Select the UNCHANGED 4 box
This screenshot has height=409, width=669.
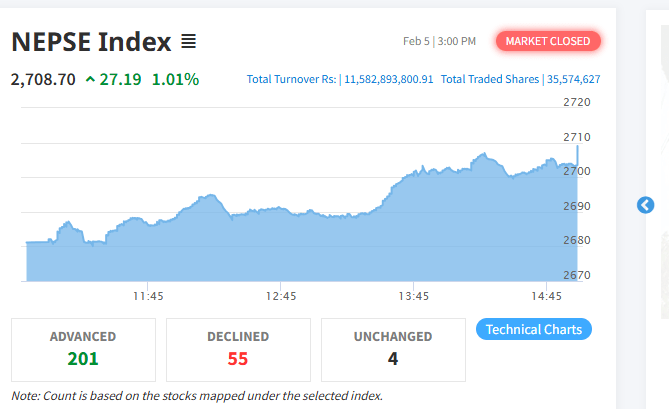coord(393,350)
